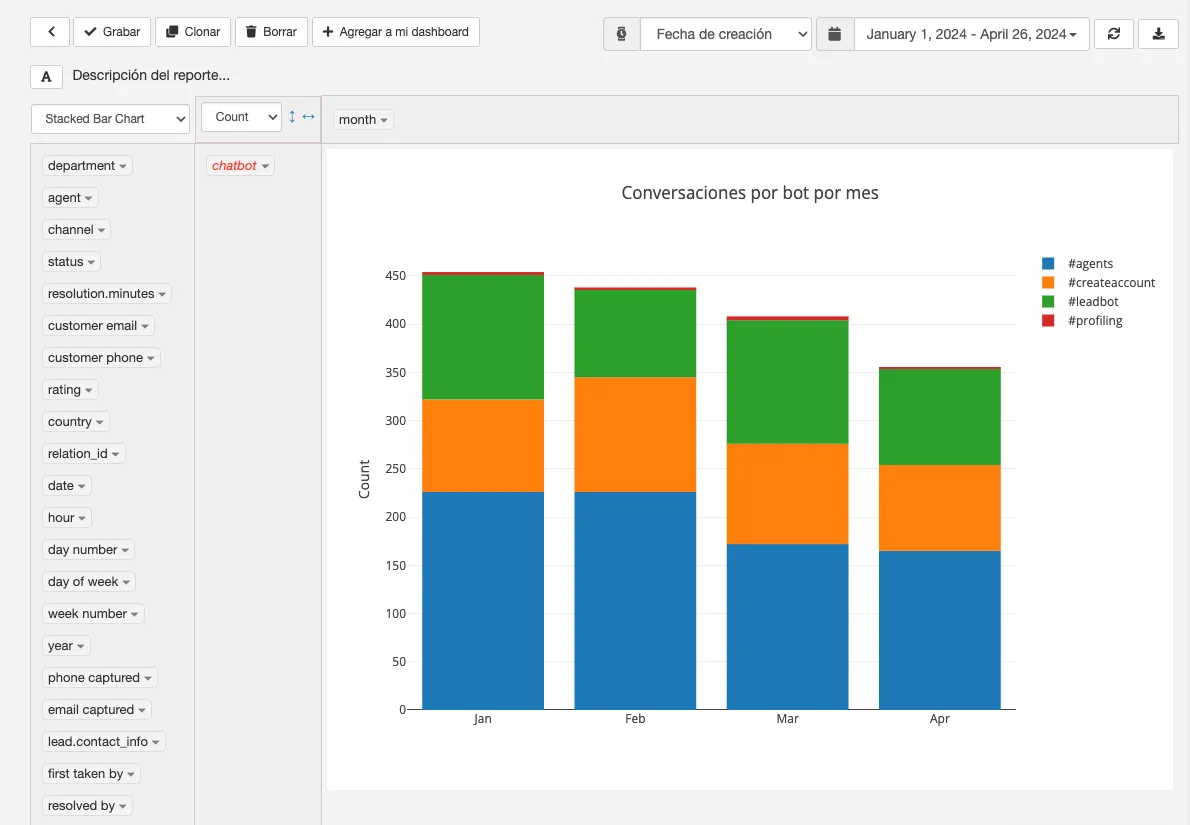
Task: Toggle #agents series via blue legend swatch
Action: (1048, 263)
